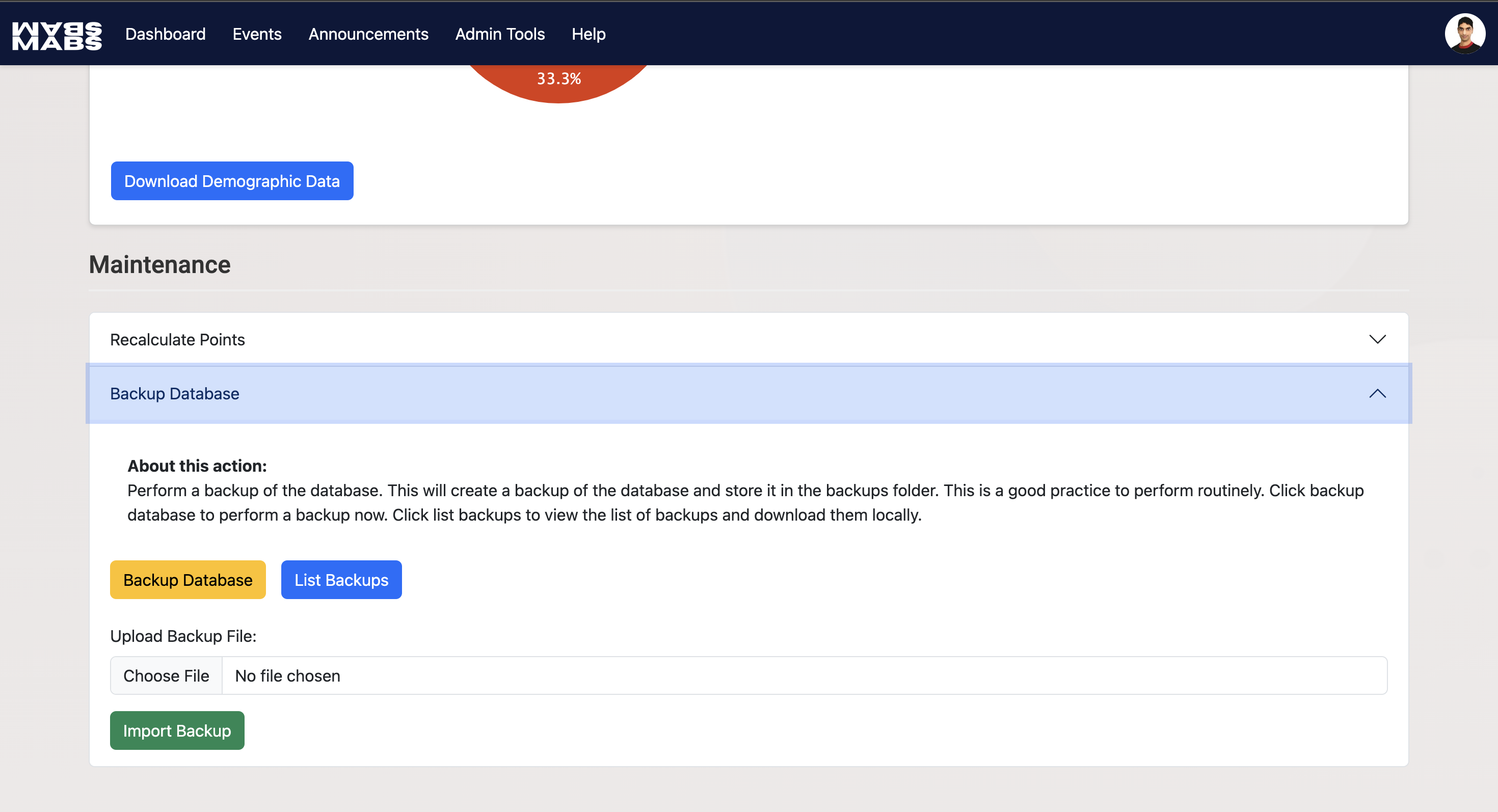The image size is (1498, 812).
Task: Open the user profile avatar
Action: [1464, 34]
